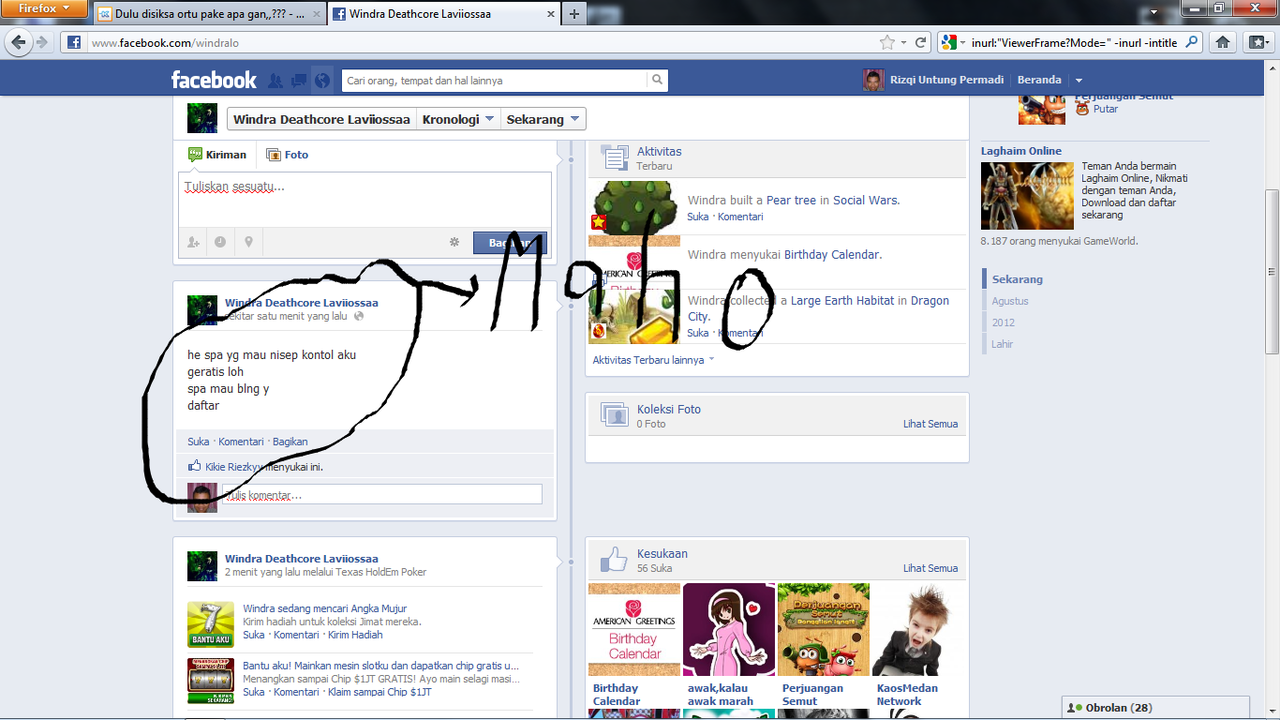Screen dimensions: 1280x720
Task: Open Rizqi Untung Permadi profile link
Action: tap(946, 80)
